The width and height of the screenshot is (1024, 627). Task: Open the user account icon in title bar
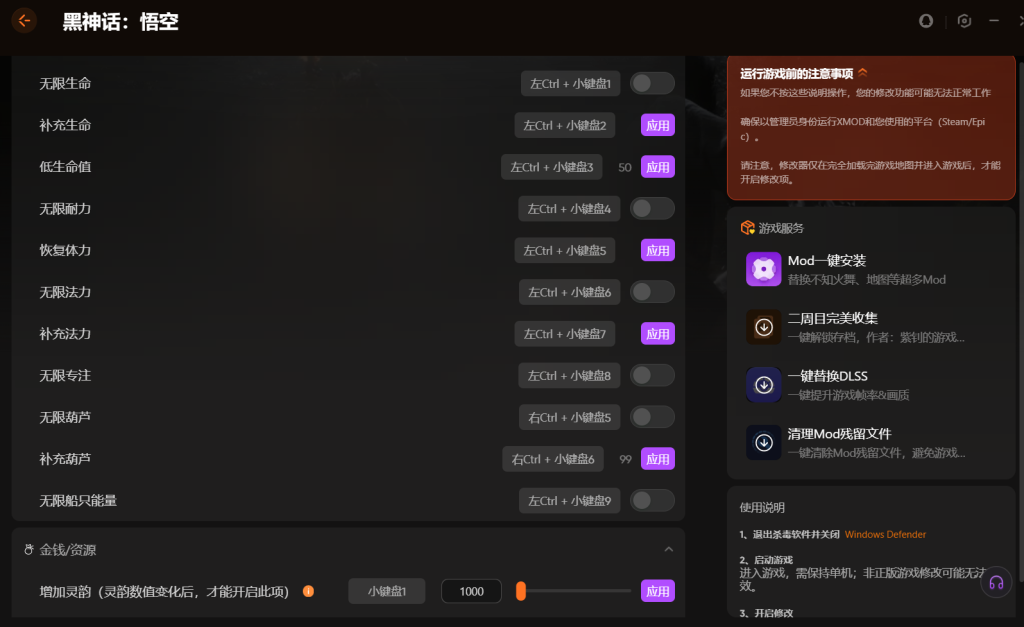[926, 21]
